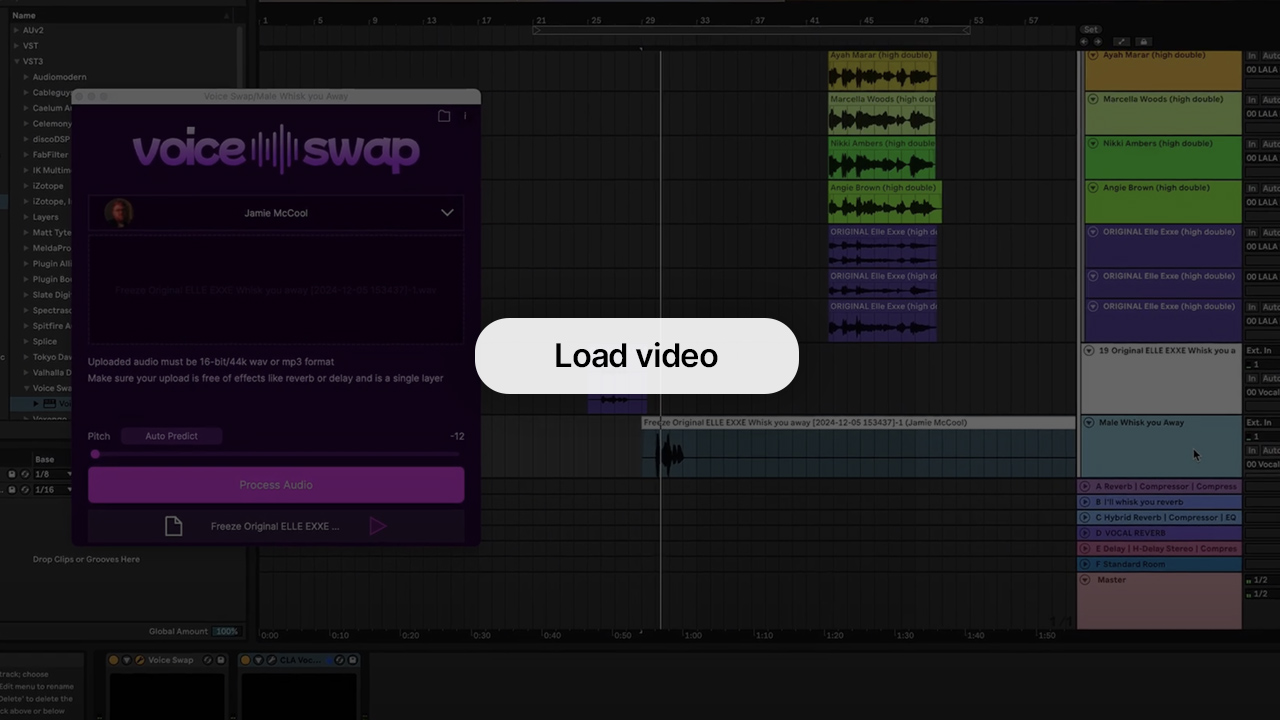Fold the Voice Swap device with the triangle
This screenshot has height=720, width=1280.
point(127,660)
